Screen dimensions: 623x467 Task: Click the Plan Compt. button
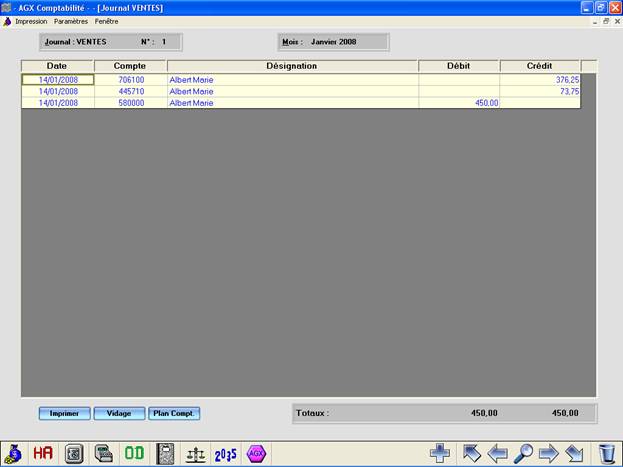click(174, 413)
